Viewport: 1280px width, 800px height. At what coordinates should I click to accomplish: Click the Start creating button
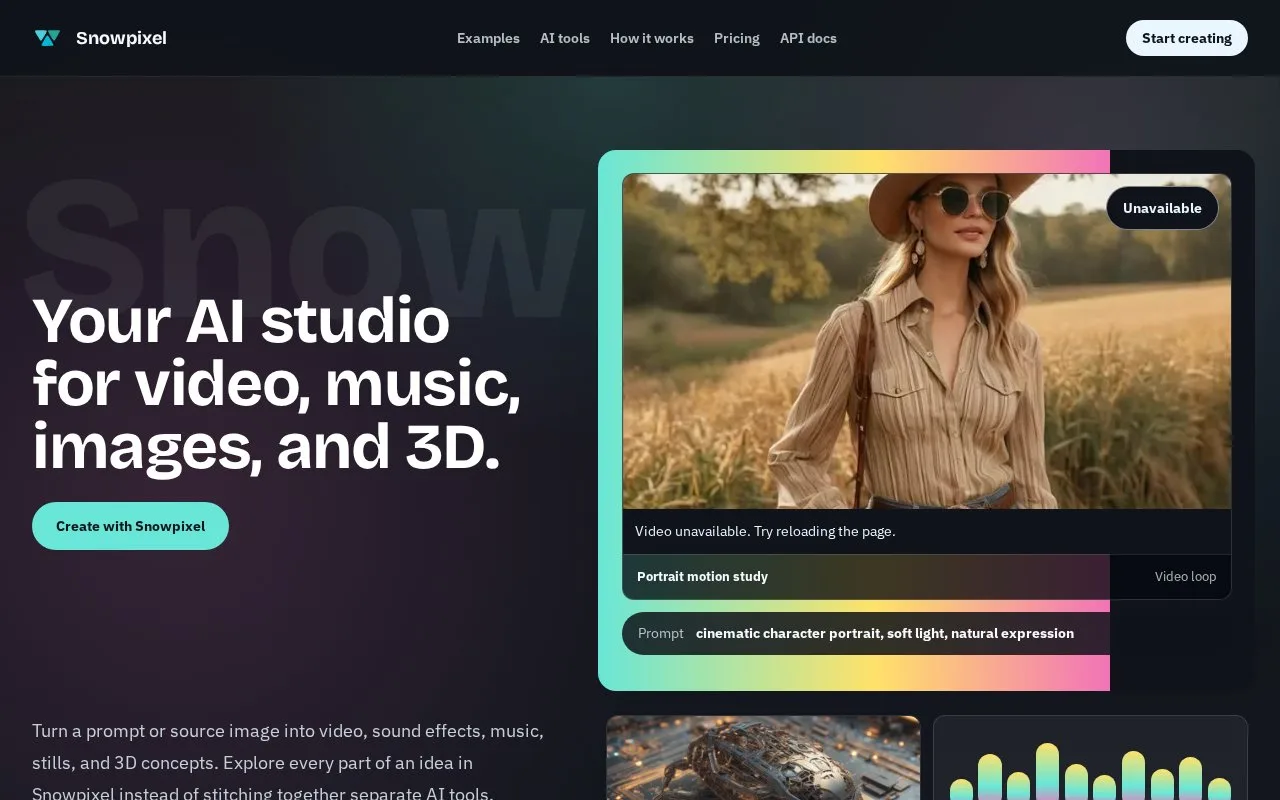[1187, 38]
